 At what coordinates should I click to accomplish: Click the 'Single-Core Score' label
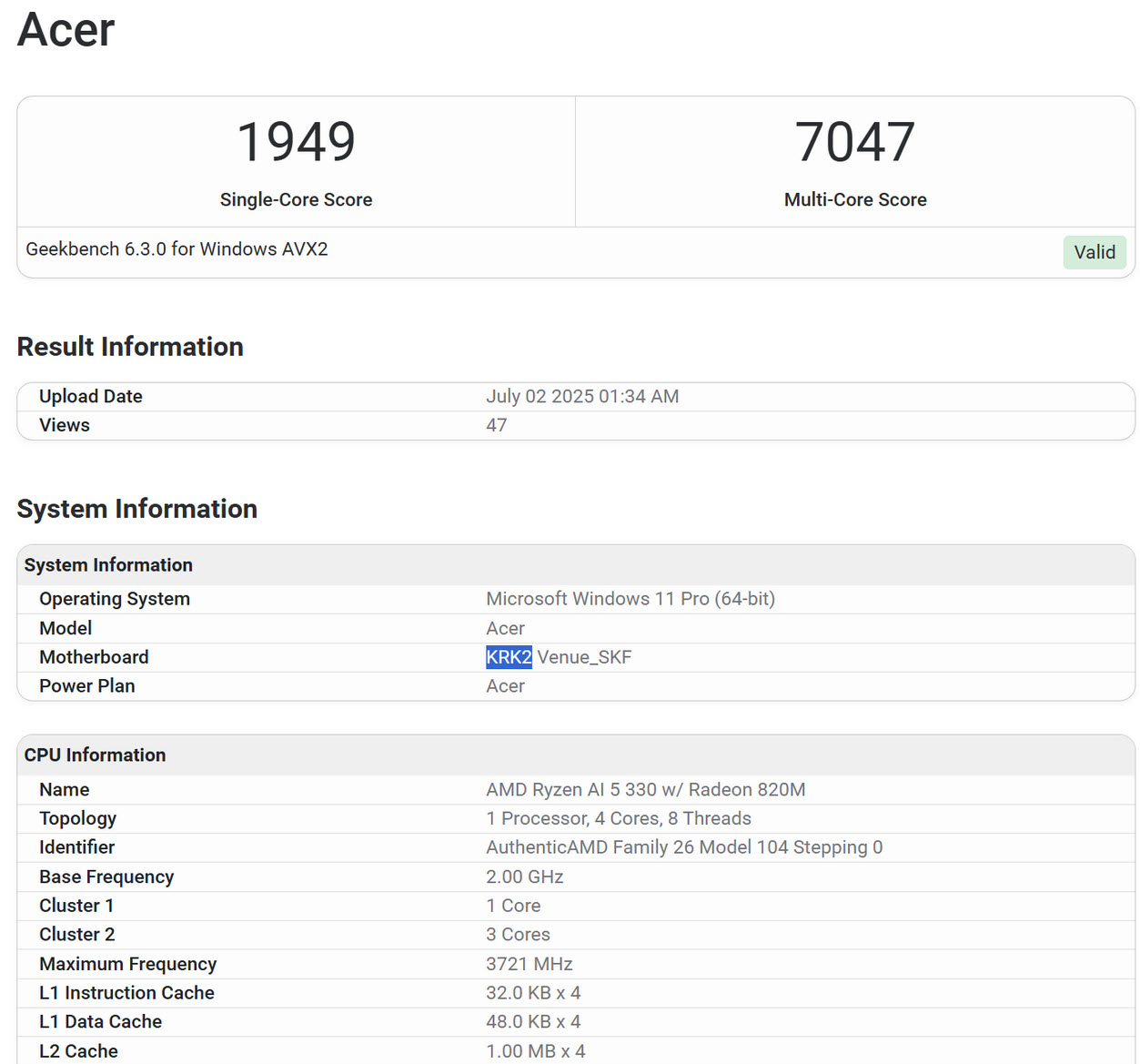296,199
